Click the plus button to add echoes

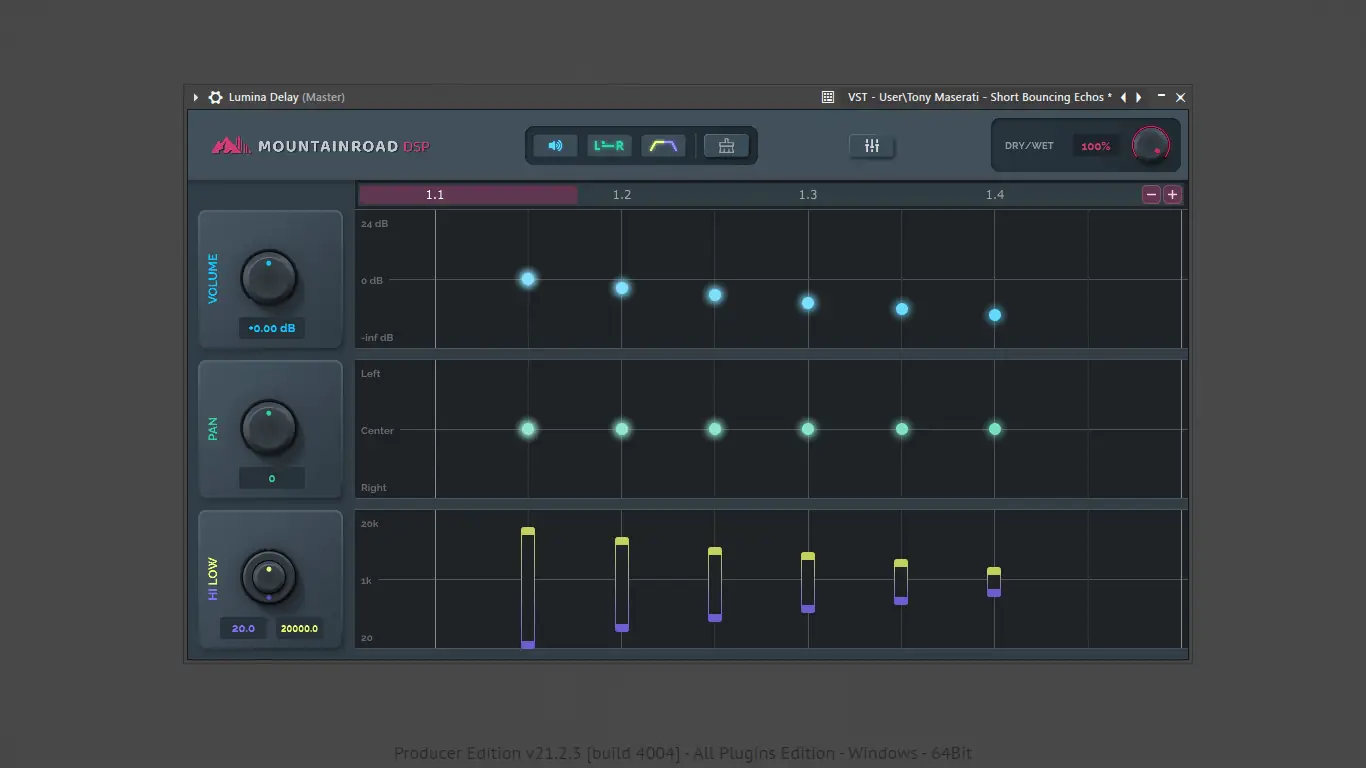(1172, 194)
